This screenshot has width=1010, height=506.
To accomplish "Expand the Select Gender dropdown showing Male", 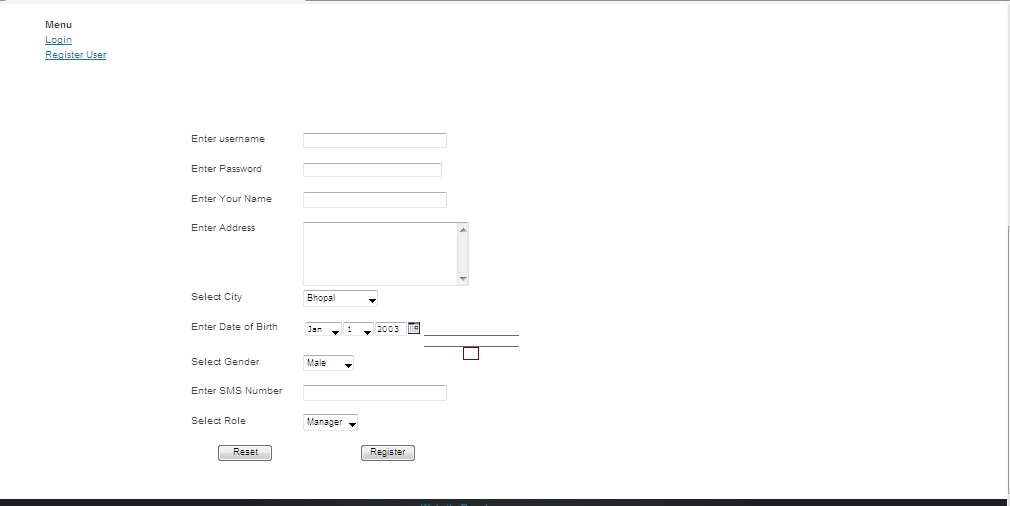I will 329,363.
